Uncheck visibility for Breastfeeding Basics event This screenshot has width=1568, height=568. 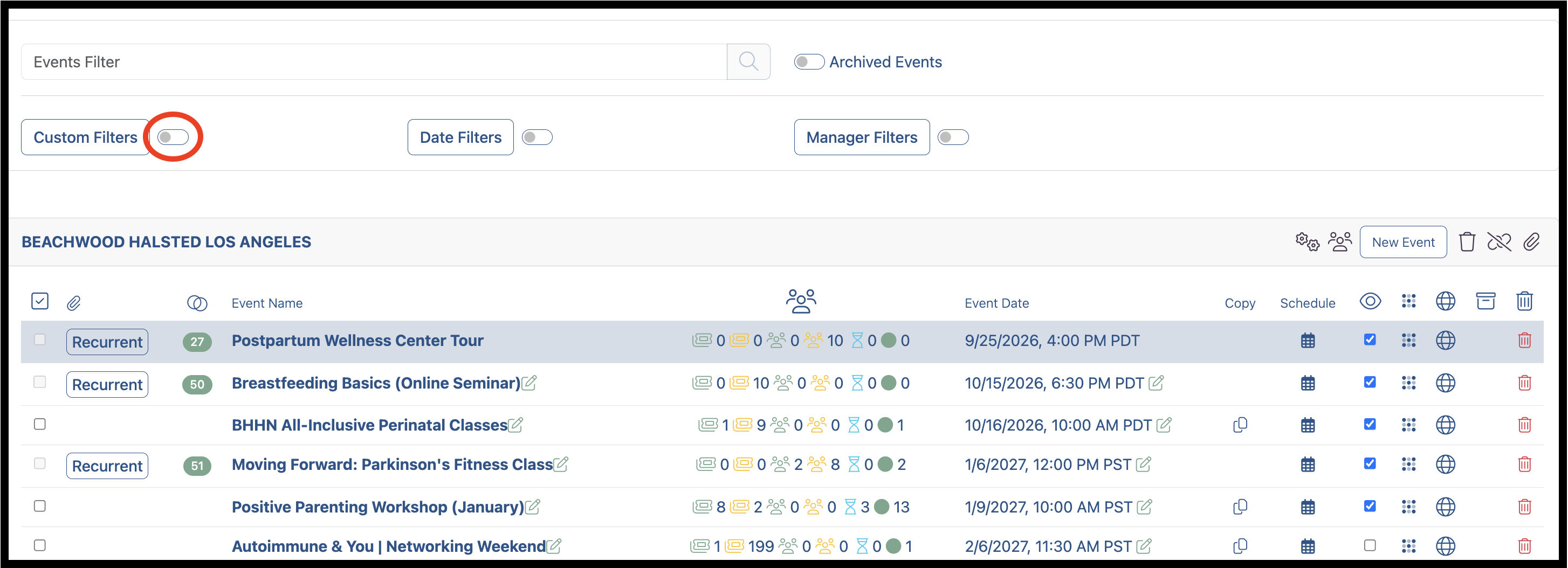tap(1370, 382)
